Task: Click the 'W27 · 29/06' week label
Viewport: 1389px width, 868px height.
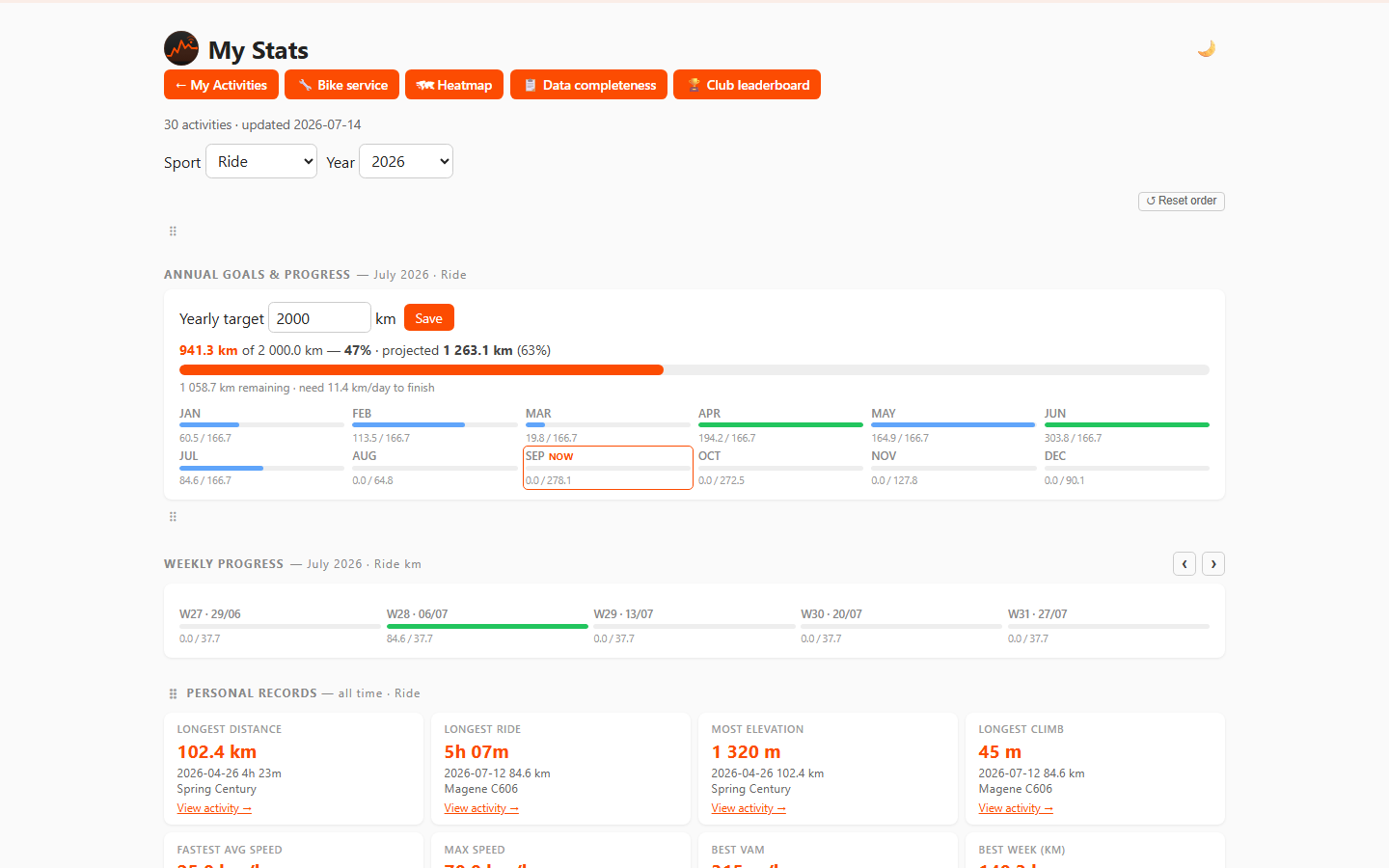Action: (210, 614)
